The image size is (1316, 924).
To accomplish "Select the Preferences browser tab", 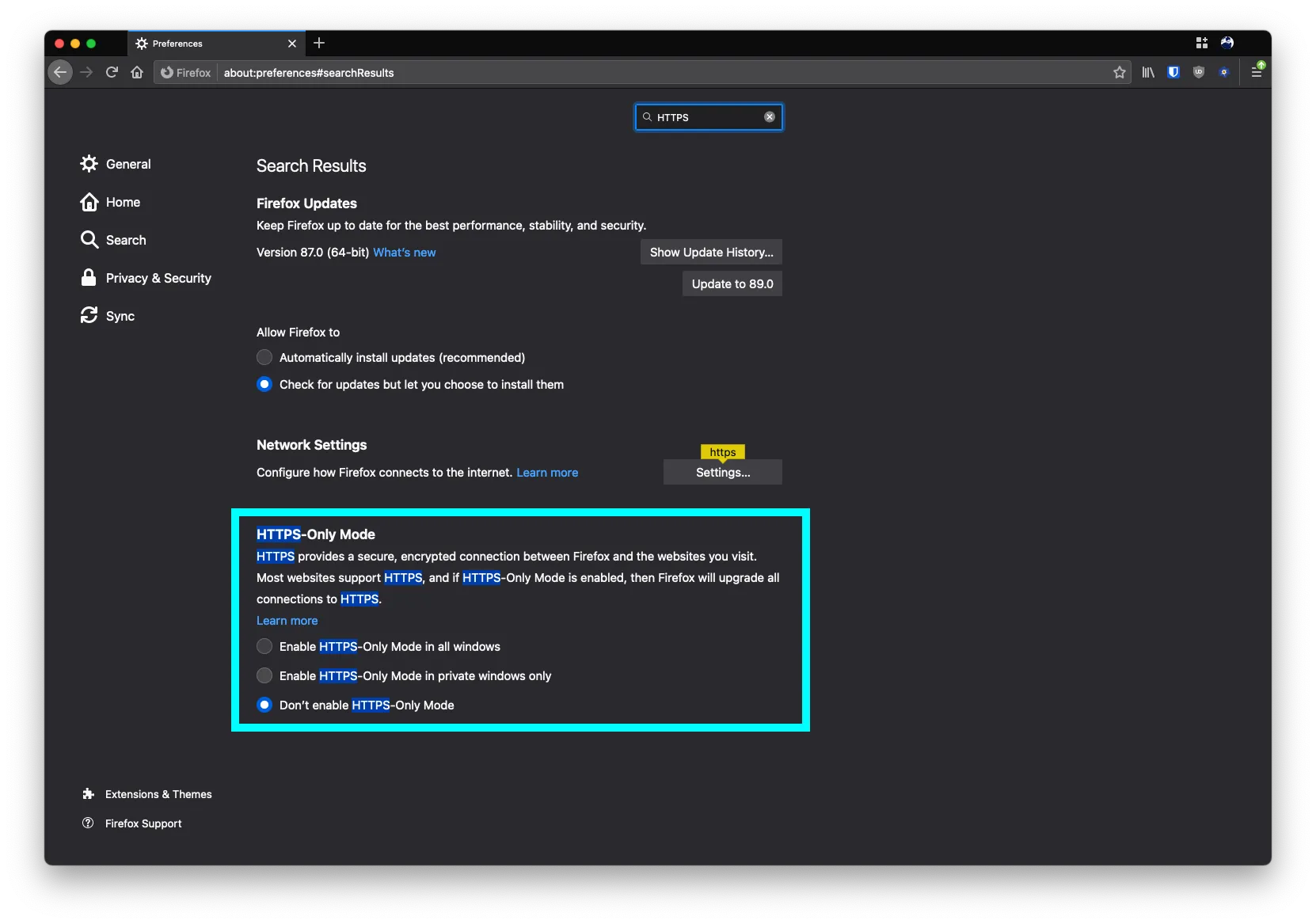I will [216, 44].
